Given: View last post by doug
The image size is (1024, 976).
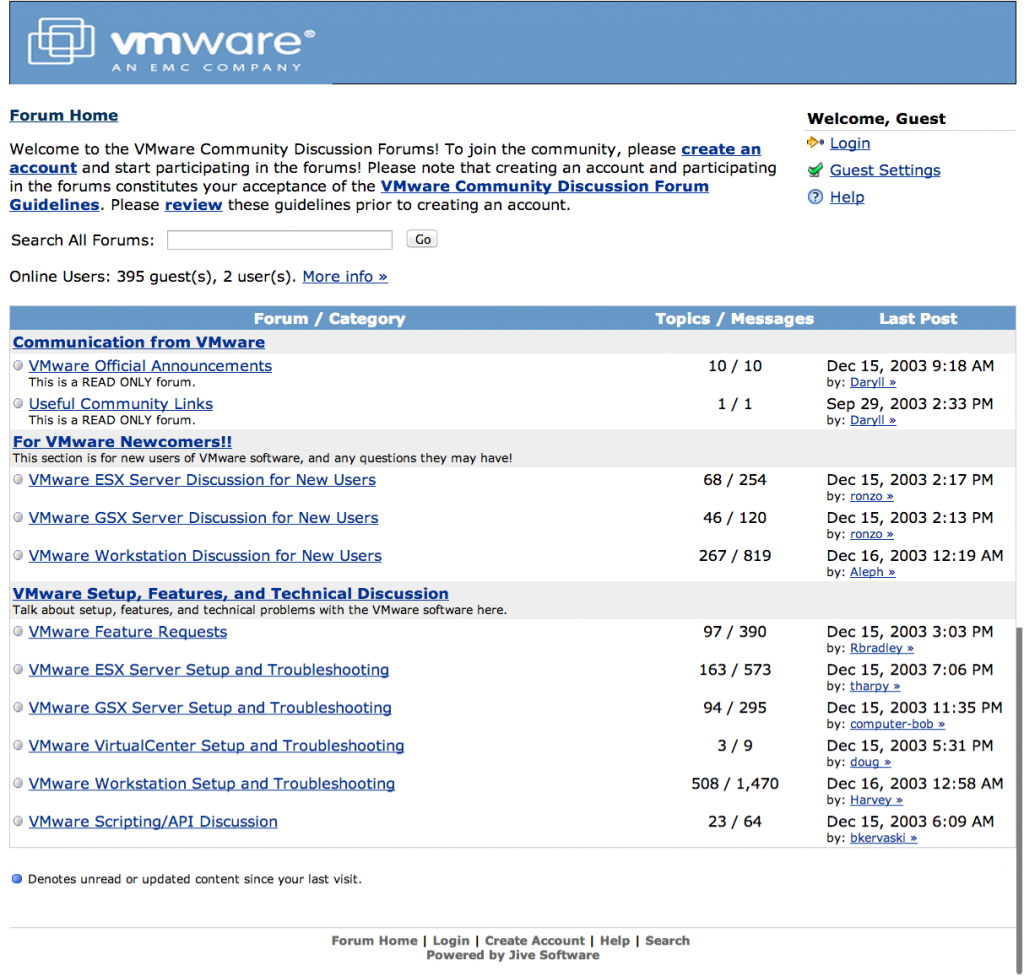Looking at the screenshot, I should [870, 762].
